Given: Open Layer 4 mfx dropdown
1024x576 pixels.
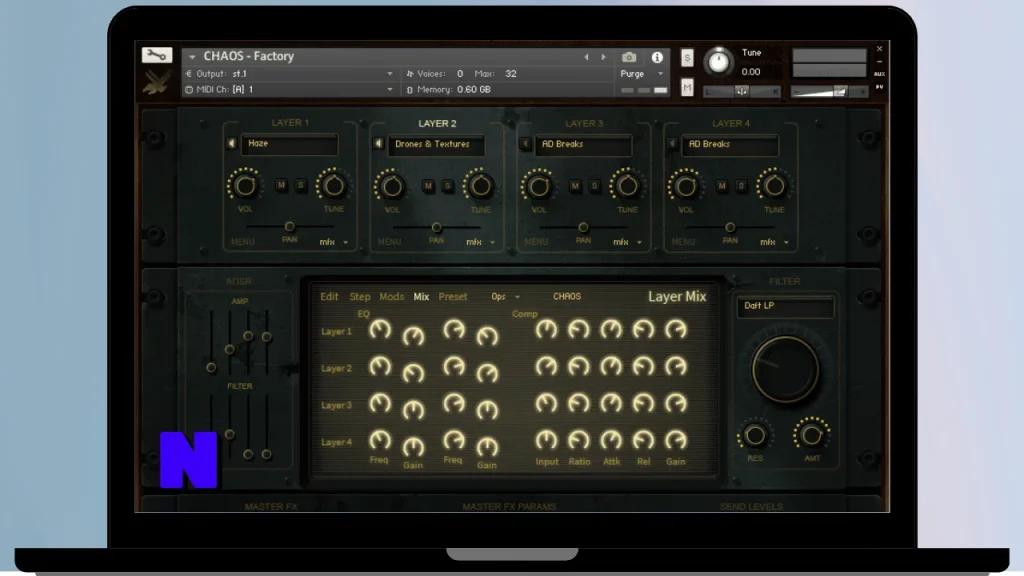Looking at the screenshot, I should point(774,242).
